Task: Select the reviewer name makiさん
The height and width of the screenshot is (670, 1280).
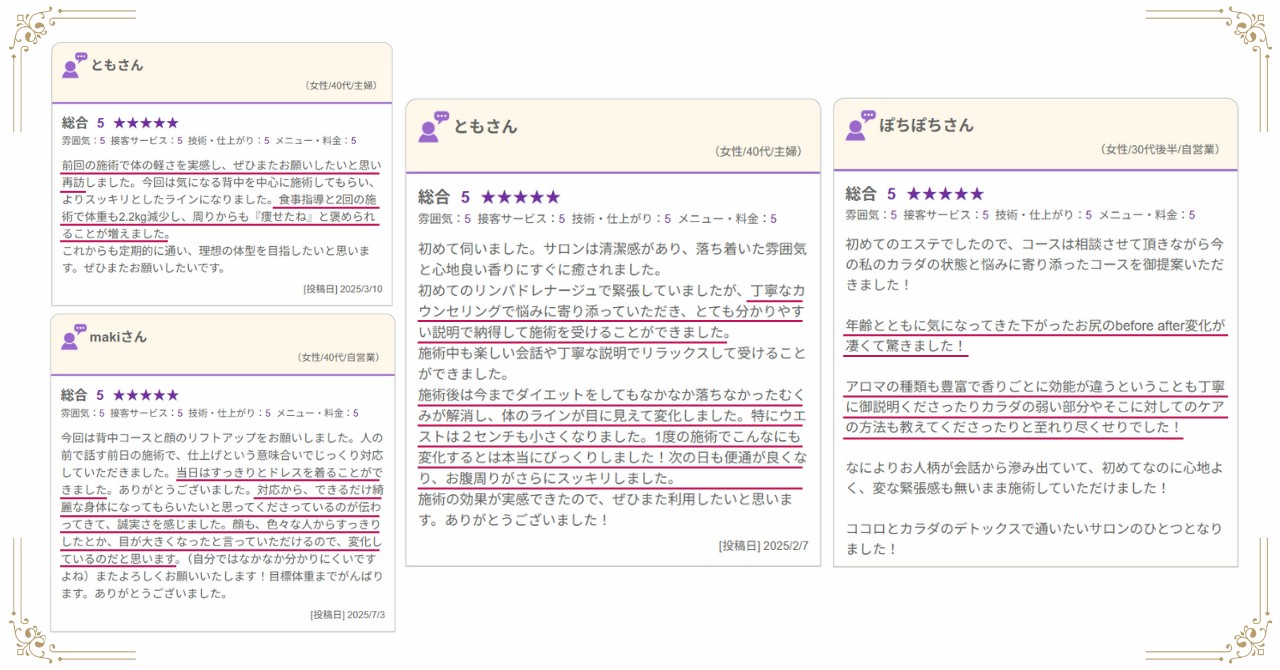Action: tap(118, 337)
